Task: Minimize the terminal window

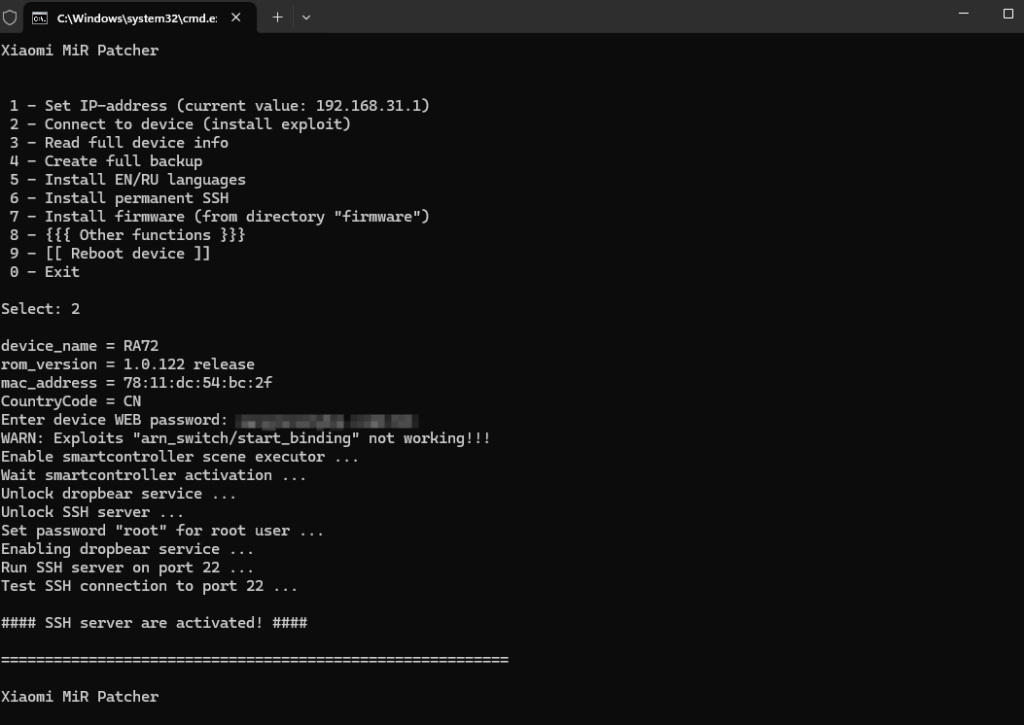Action: click(x=961, y=14)
